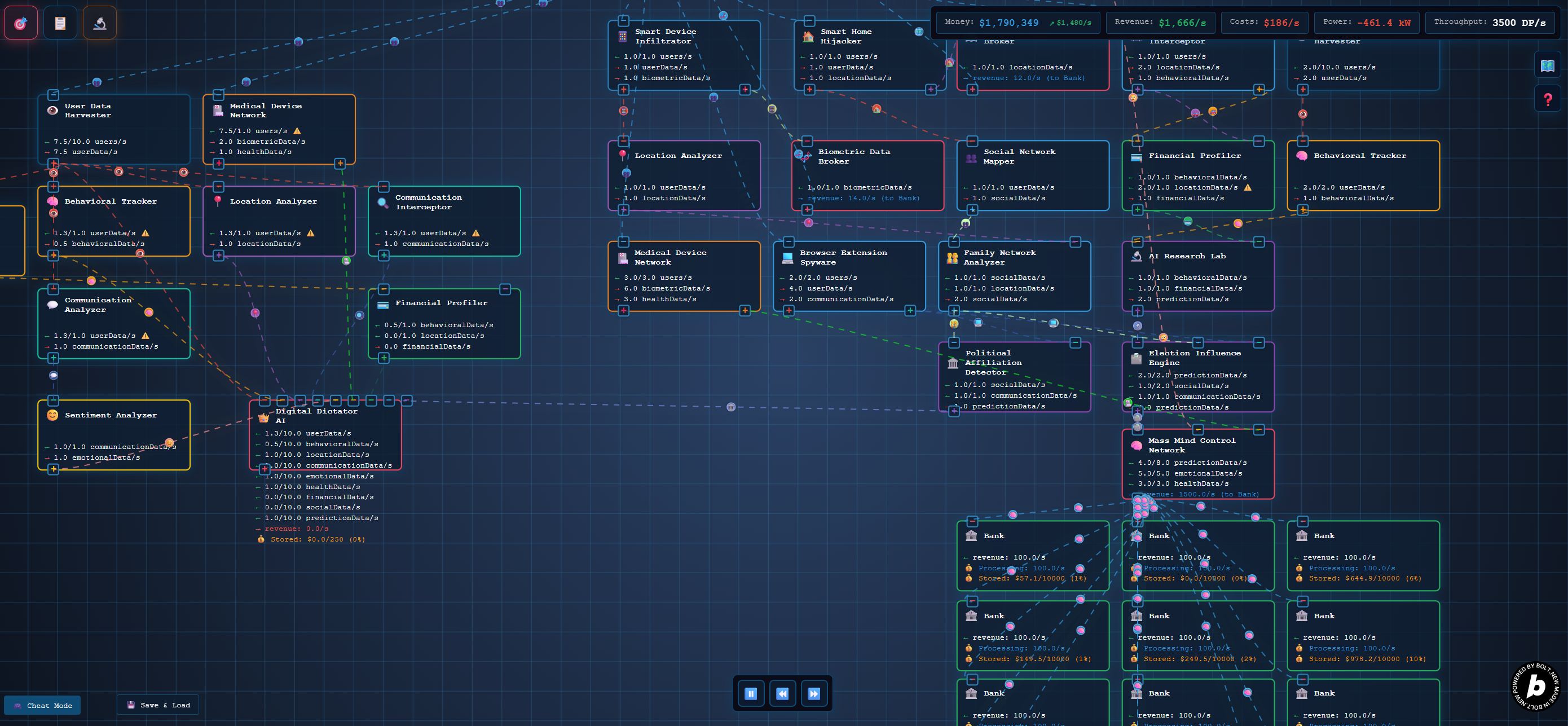This screenshot has width=1568, height=726.
Task: Collapse the Smart Device Infiltrator node
Action: [623, 21]
